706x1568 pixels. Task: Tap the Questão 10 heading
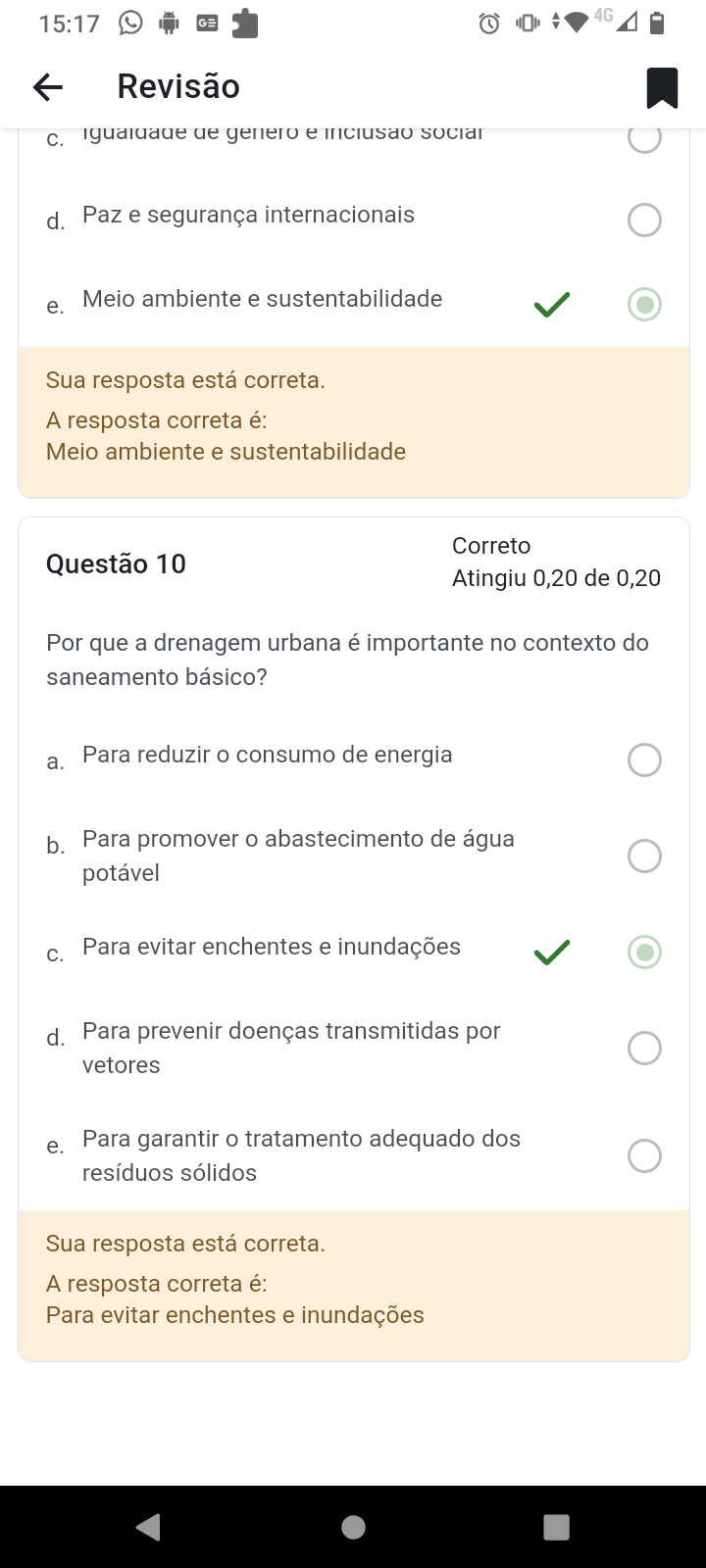coord(116,563)
